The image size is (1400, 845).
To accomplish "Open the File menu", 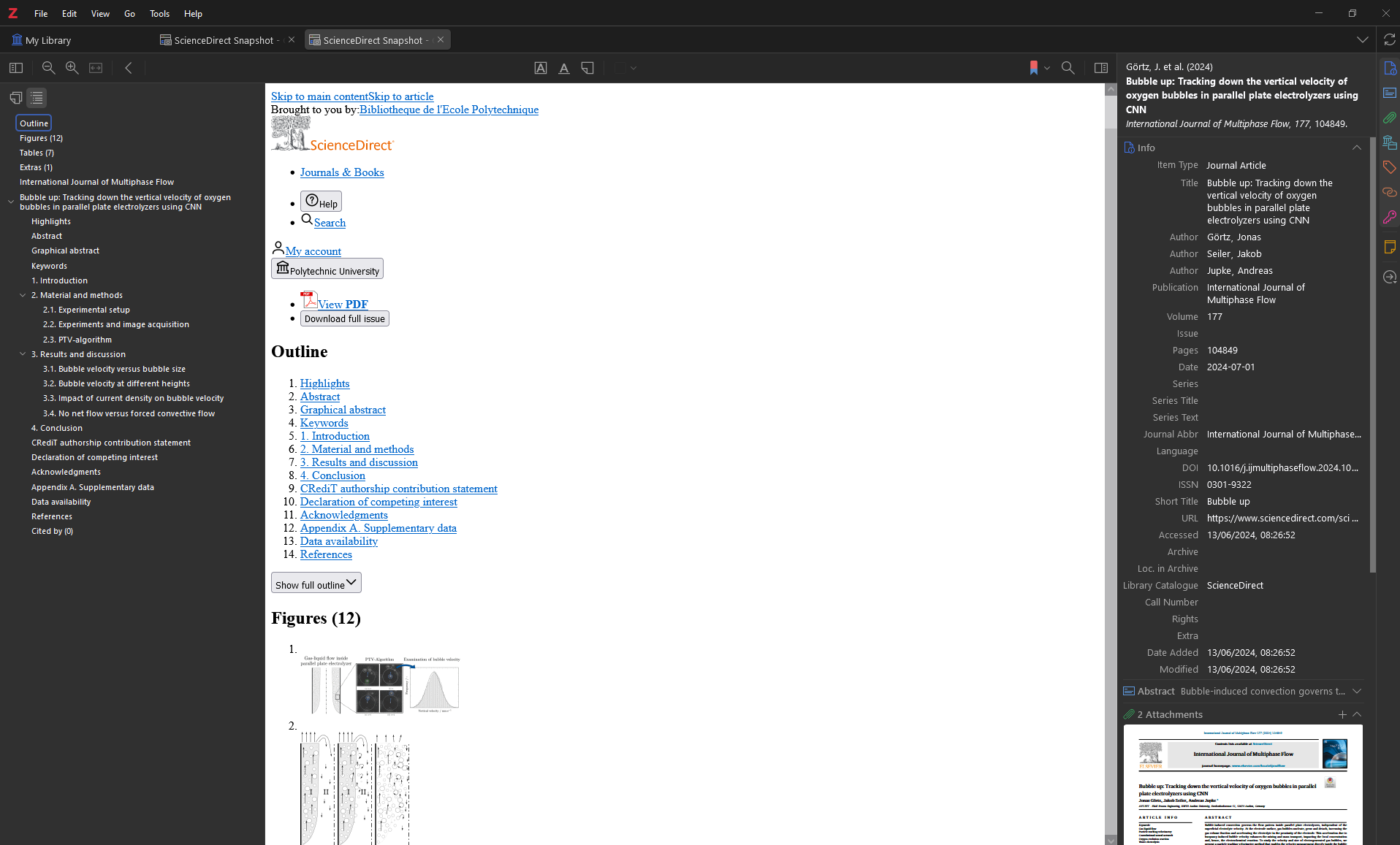I will pyautogui.click(x=41, y=13).
